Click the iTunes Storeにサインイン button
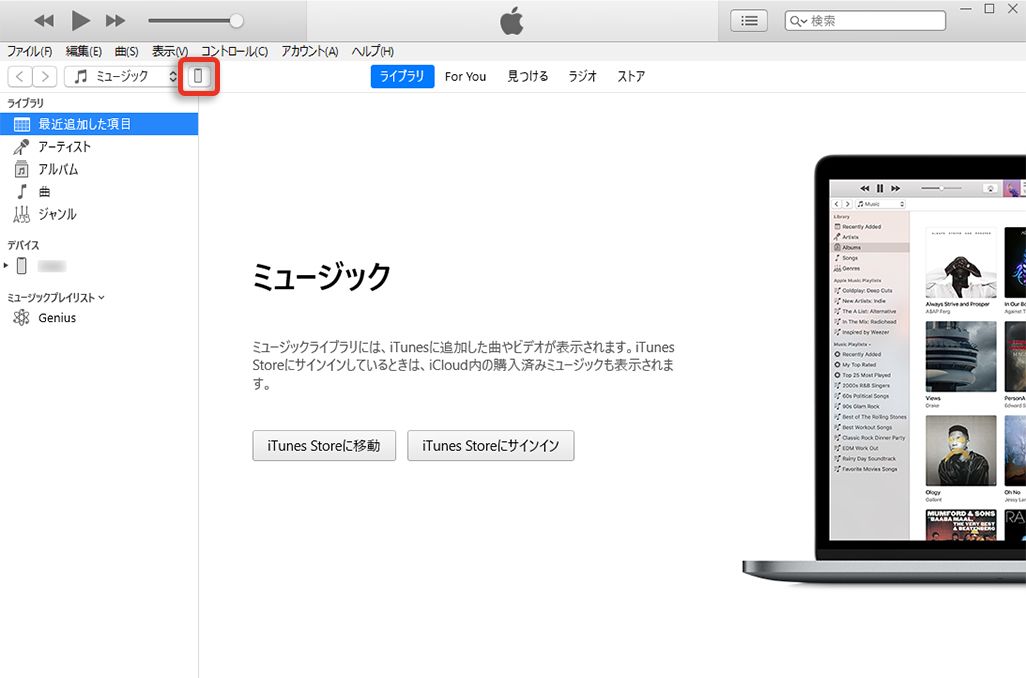1026x678 pixels. (x=491, y=446)
